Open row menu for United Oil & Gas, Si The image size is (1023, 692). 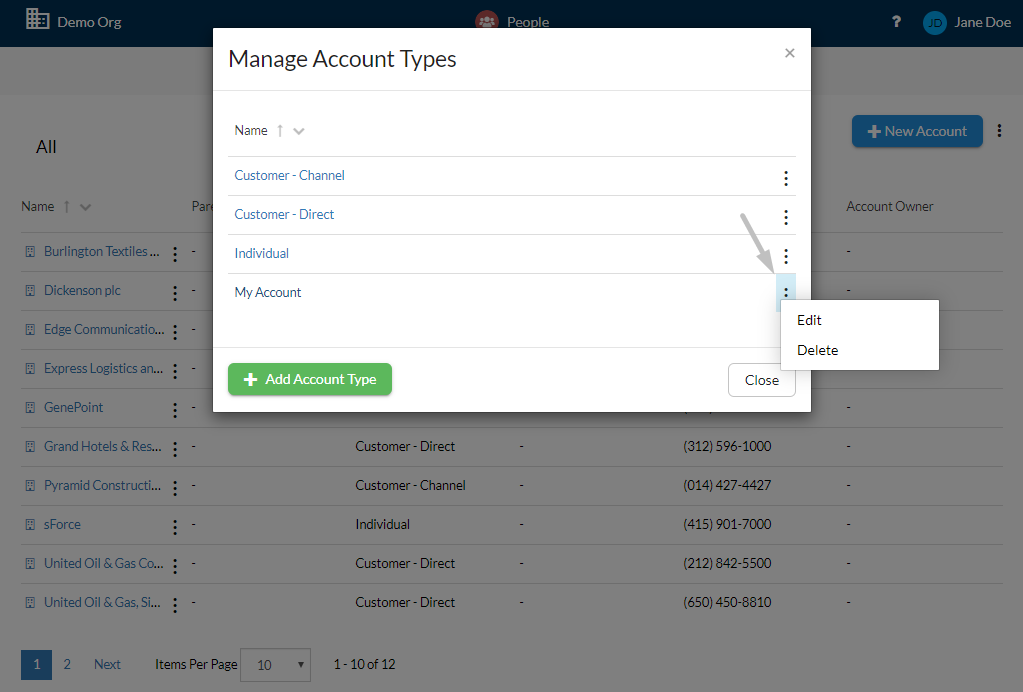175,605
